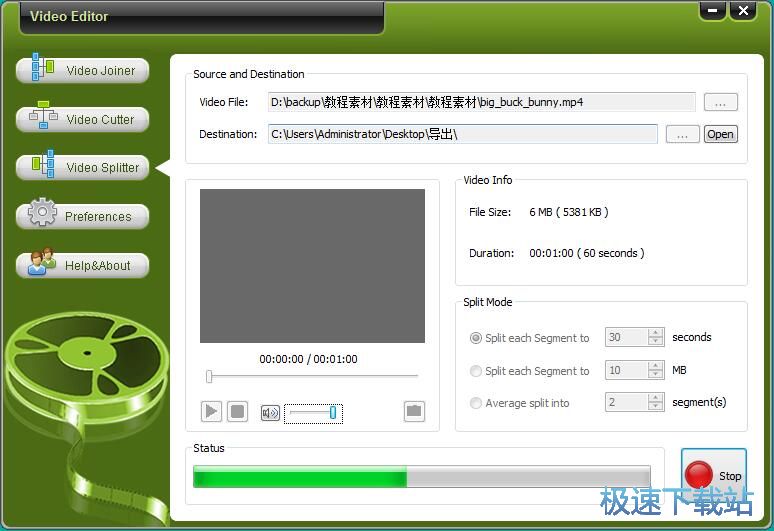Stop the splitting process
This screenshot has width=774, height=531.
click(x=714, y=475)
